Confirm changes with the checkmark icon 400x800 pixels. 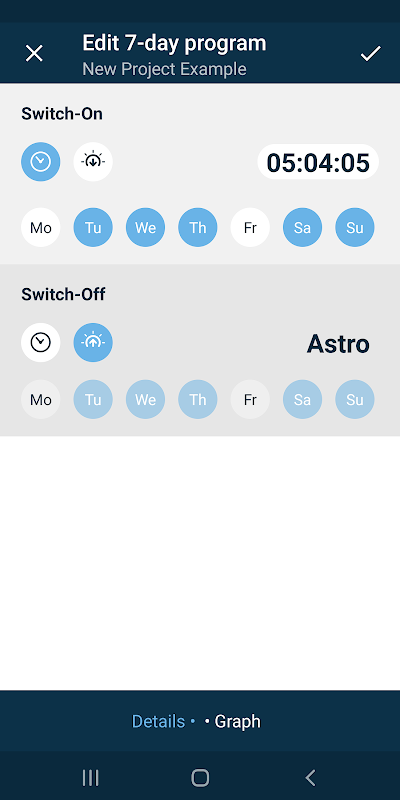370,53
